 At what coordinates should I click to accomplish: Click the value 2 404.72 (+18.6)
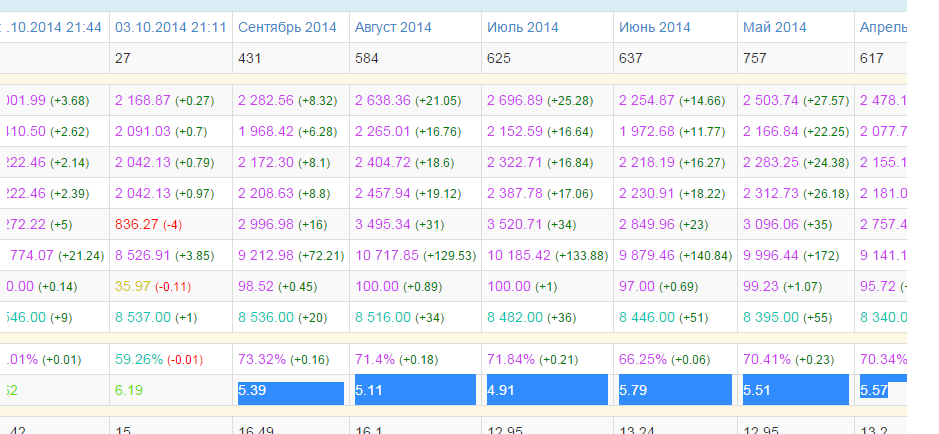click(x=405, y=163)
